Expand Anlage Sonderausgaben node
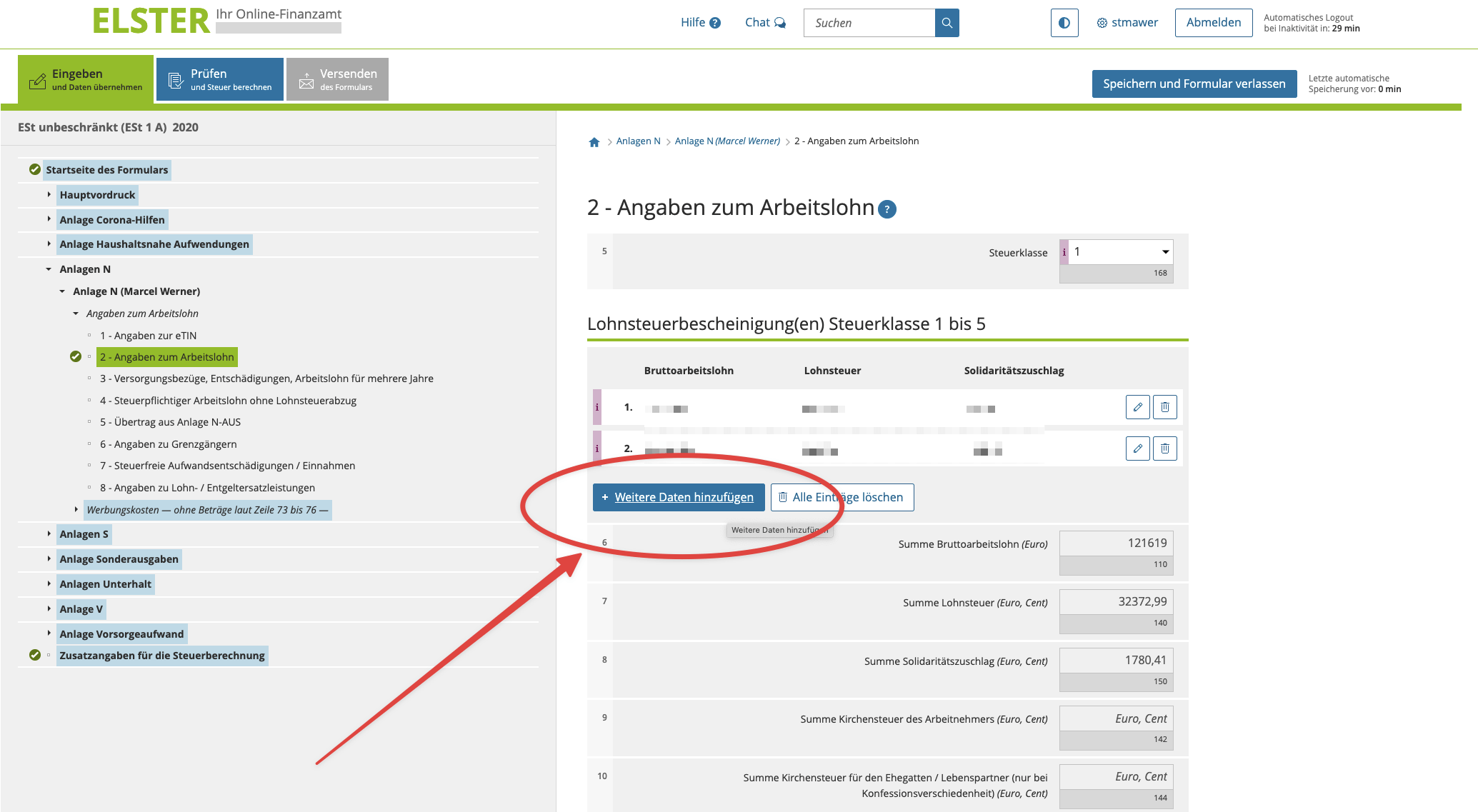This screenshot has width=1478, height=812. tap(49, 558)
